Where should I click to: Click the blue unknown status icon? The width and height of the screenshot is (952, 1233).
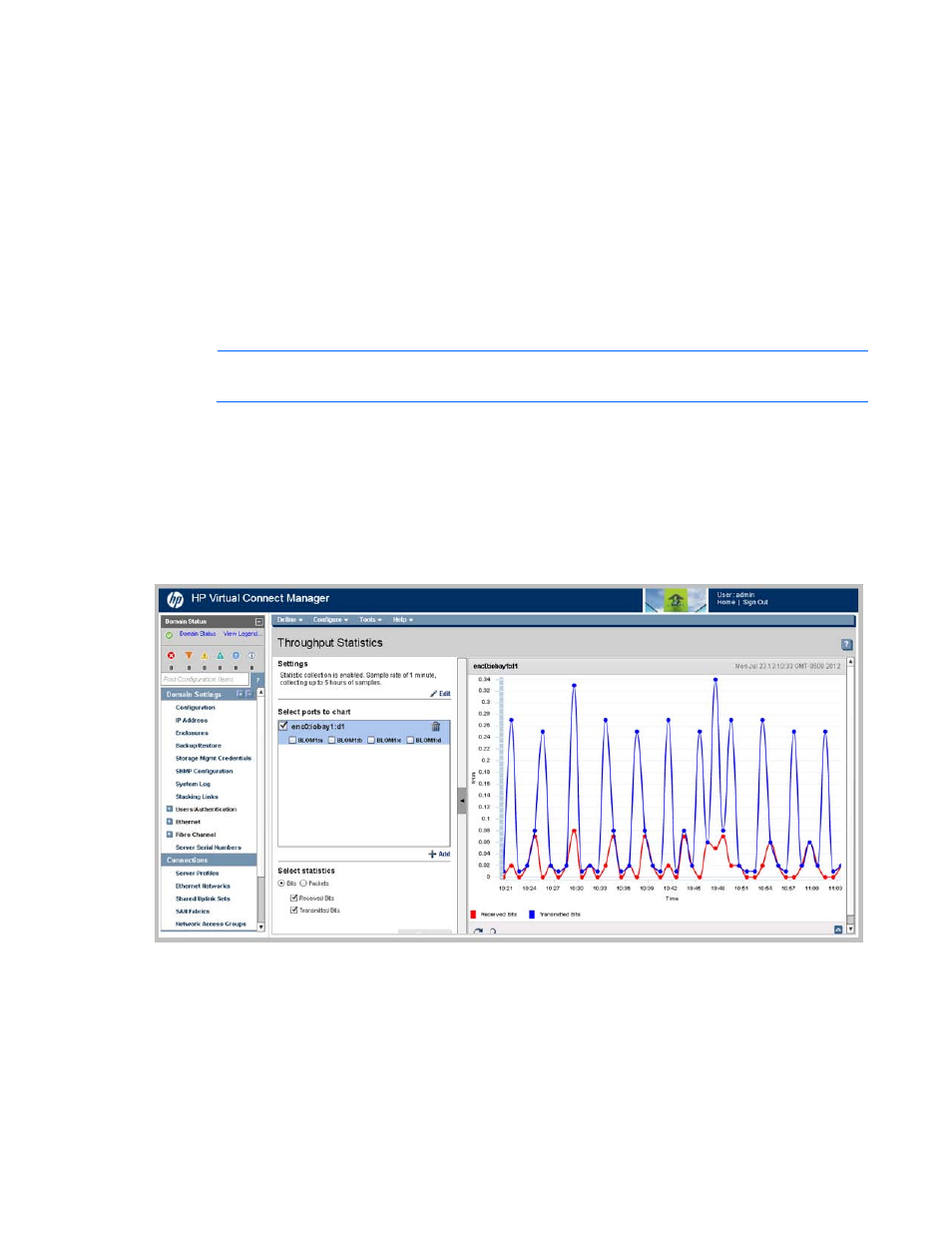pos(237,656)
